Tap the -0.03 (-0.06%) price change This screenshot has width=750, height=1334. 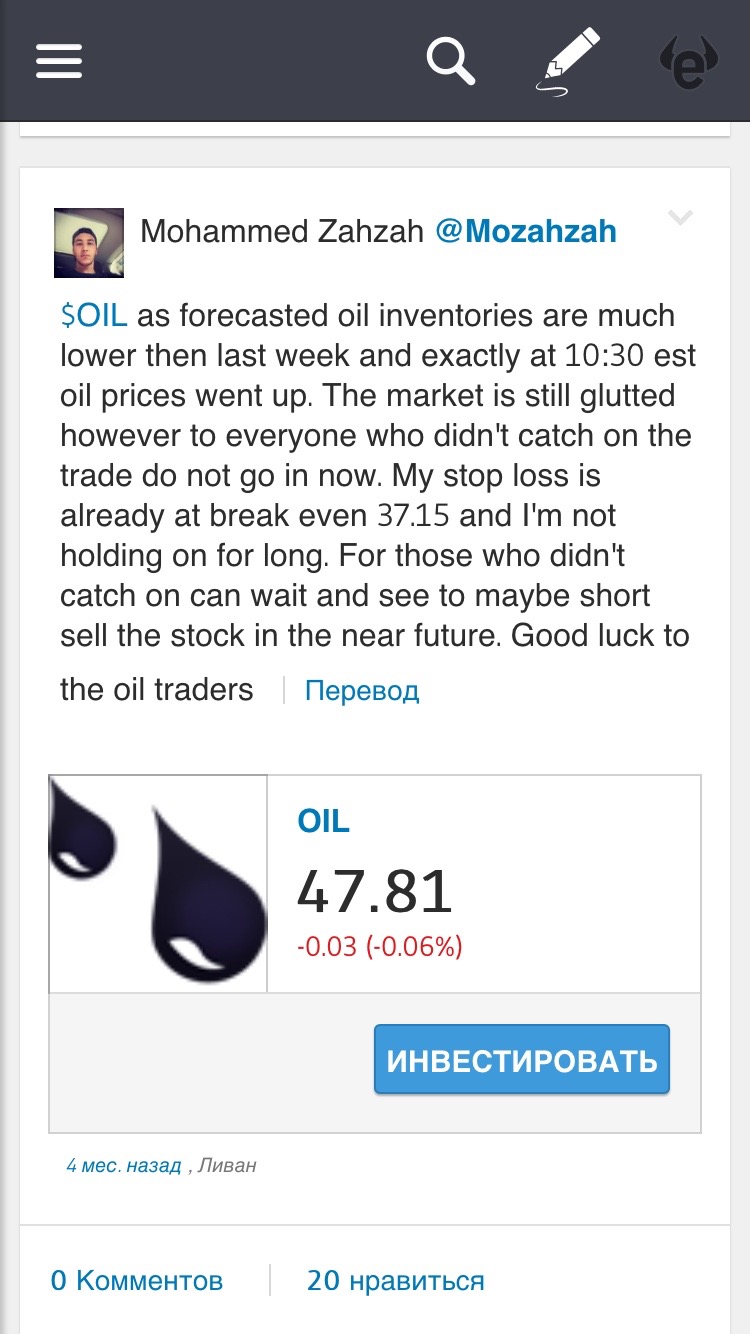(x=379, y=946)
